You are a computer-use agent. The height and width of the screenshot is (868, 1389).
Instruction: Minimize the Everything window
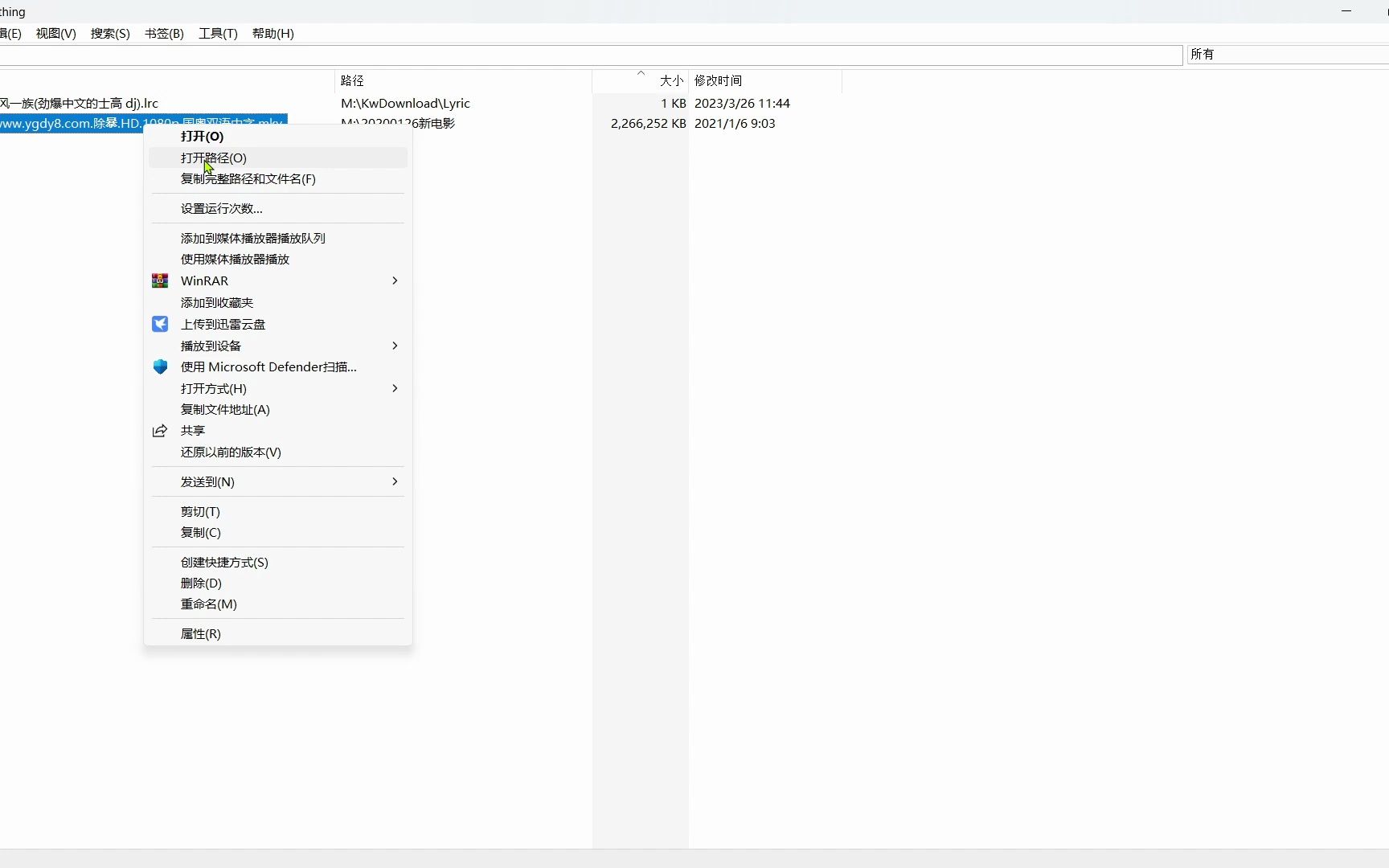click(x=1346, y=11)
